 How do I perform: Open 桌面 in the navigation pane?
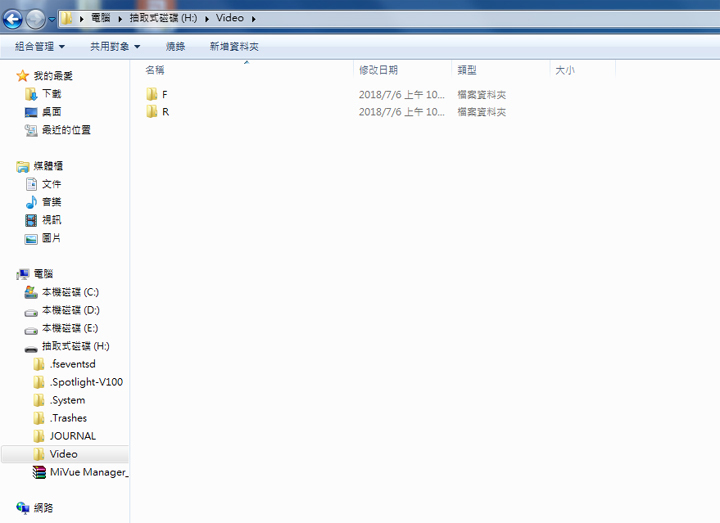[51, 112]
